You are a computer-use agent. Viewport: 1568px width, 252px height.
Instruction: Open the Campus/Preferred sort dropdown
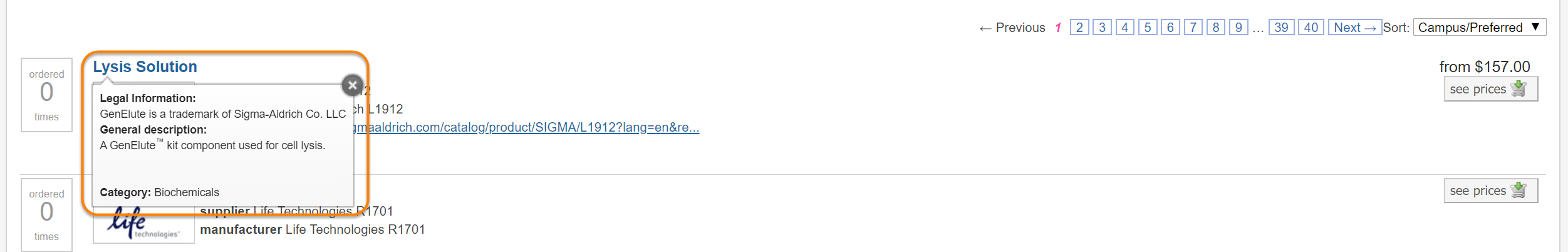click(1478, 28)
